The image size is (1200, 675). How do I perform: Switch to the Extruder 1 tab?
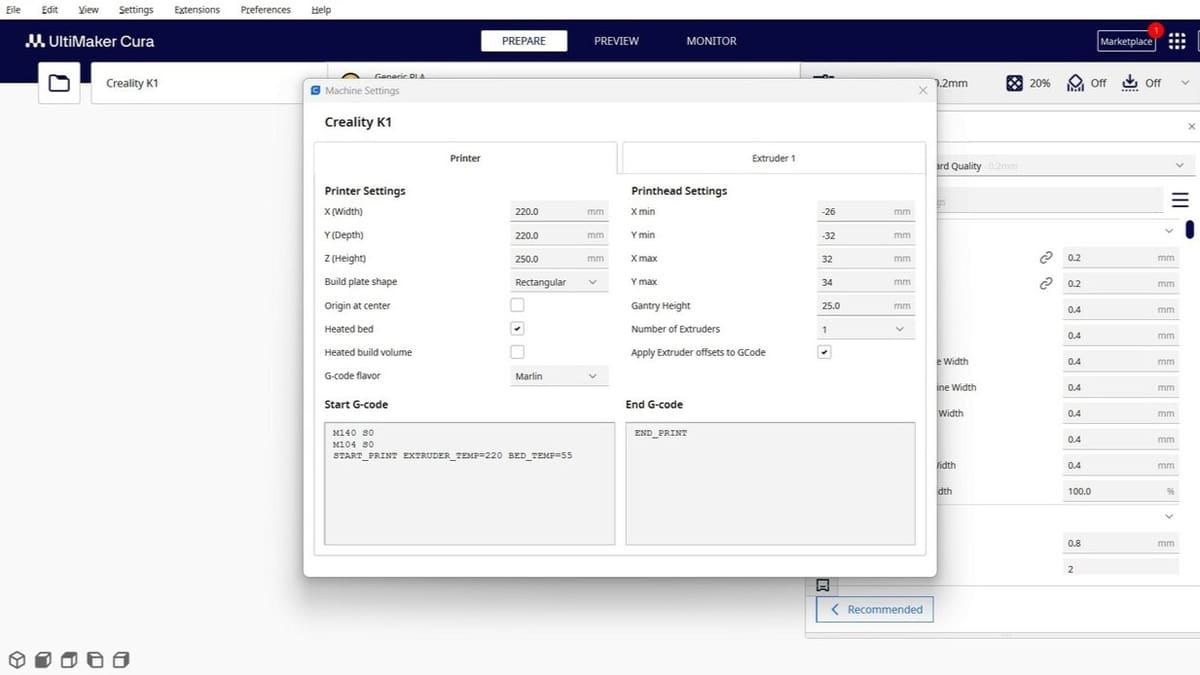click(774, 158)
